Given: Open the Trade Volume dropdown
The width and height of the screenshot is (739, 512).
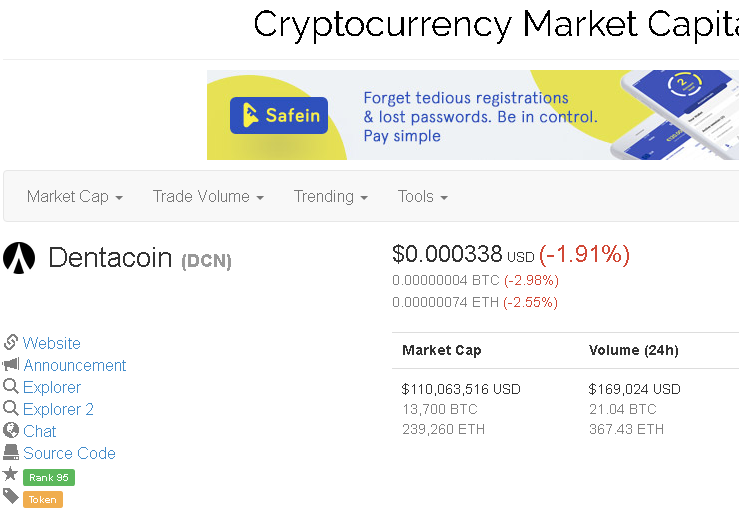Looking at the screenshot, I should pos(208,196).
